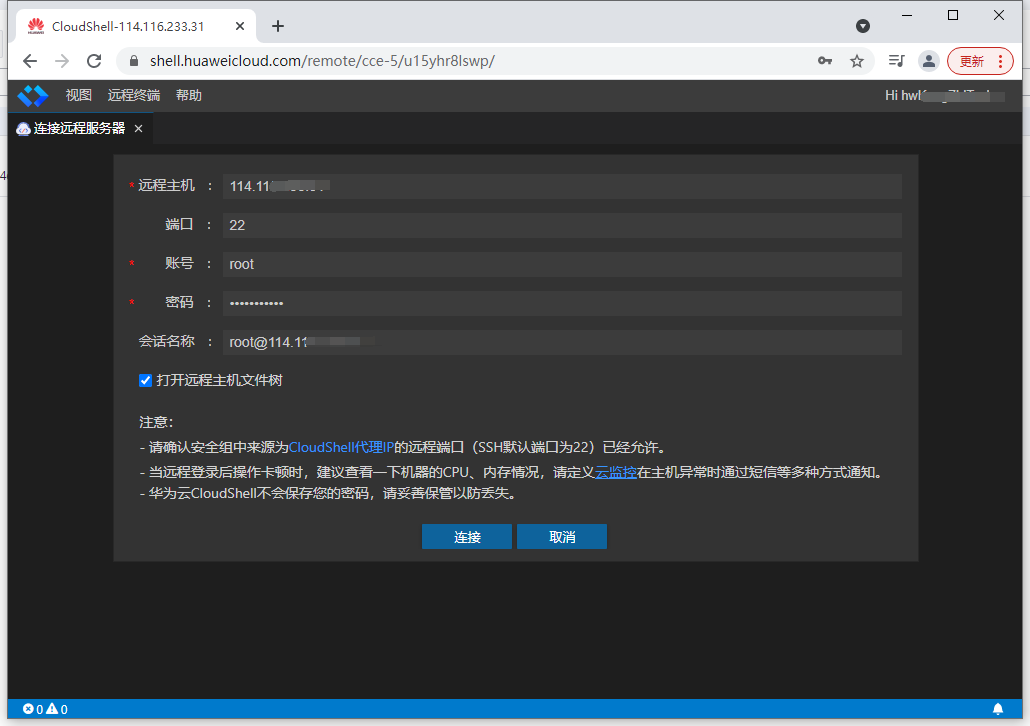The height and width of the screenshot is (726, 1030).
Task: Open the browser three-dot menu
Action: 1000,61
